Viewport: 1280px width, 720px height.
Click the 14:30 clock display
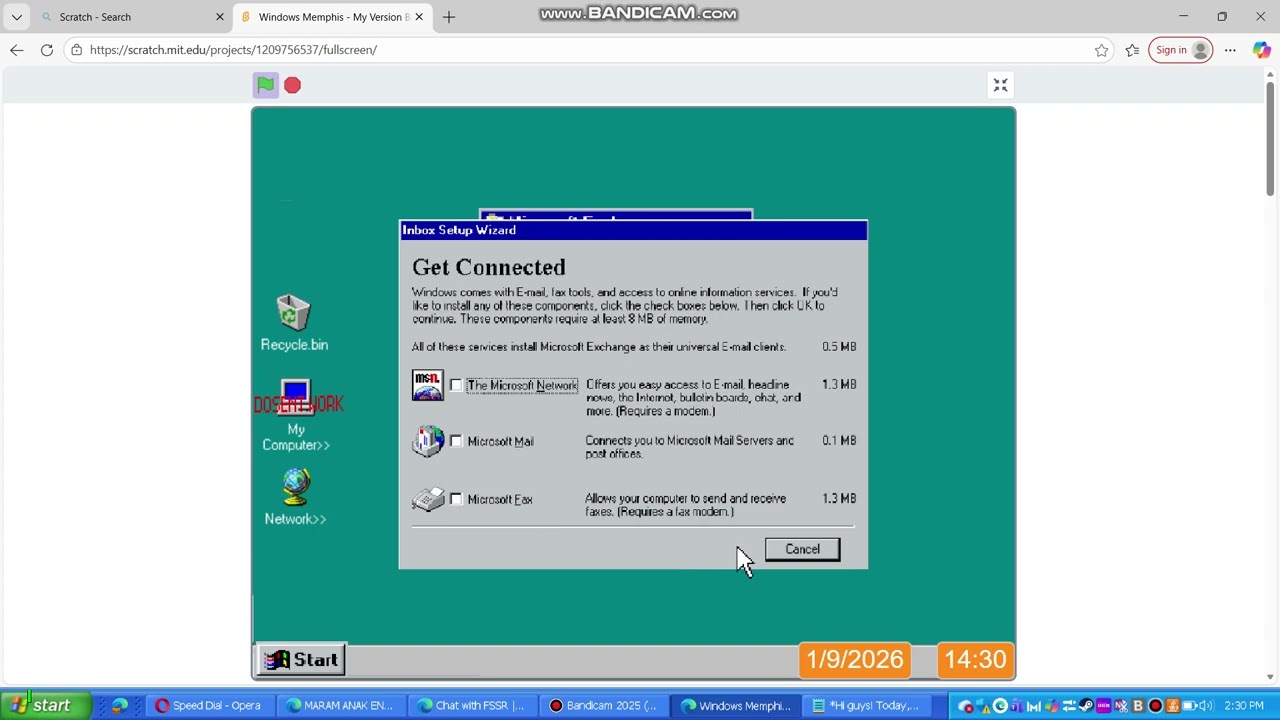975,660
